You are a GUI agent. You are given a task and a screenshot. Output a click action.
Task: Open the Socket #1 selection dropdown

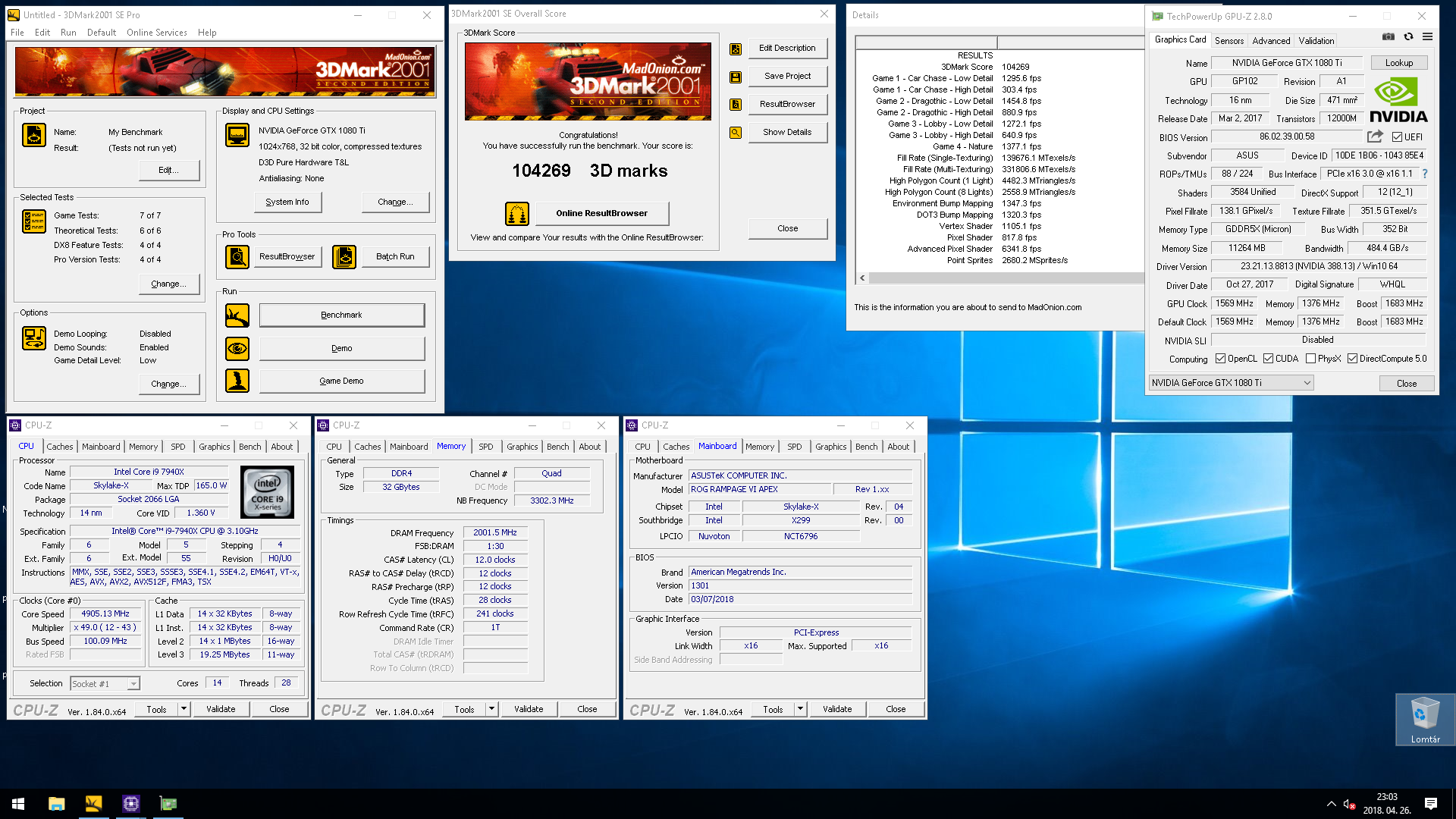click(x=105, y=684)
